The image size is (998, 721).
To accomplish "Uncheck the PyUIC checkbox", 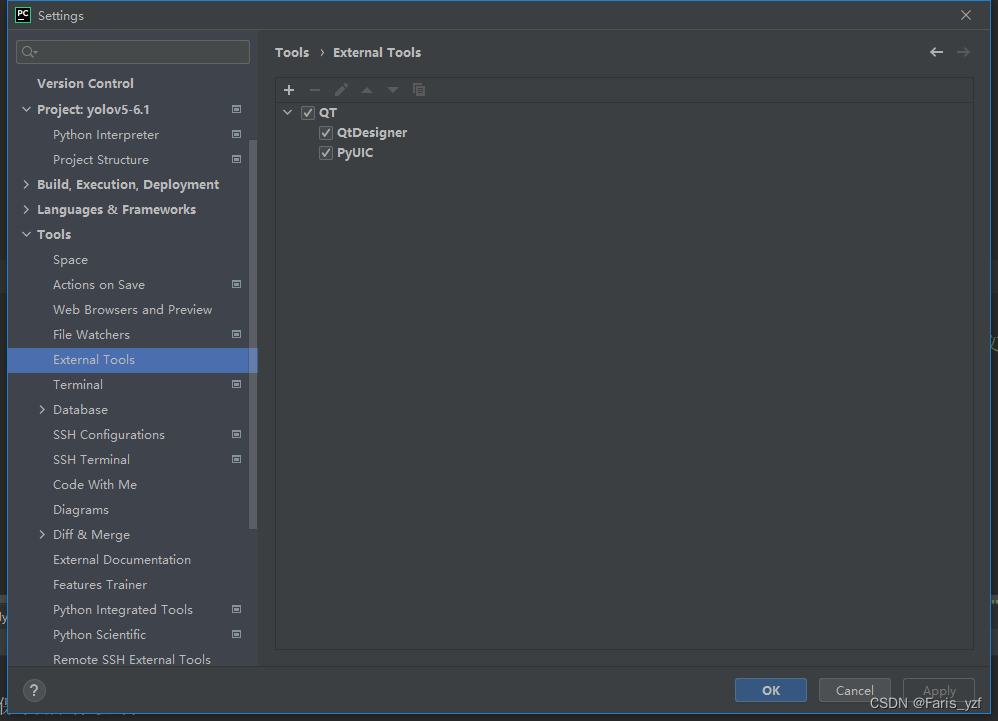I will (x=326, y=153).
